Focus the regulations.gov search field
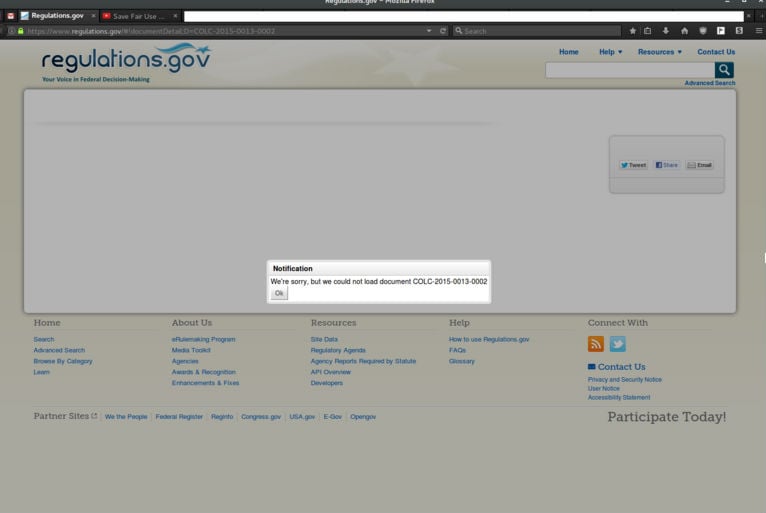This screenshot has width=766, height=513. tap(630, 70)
